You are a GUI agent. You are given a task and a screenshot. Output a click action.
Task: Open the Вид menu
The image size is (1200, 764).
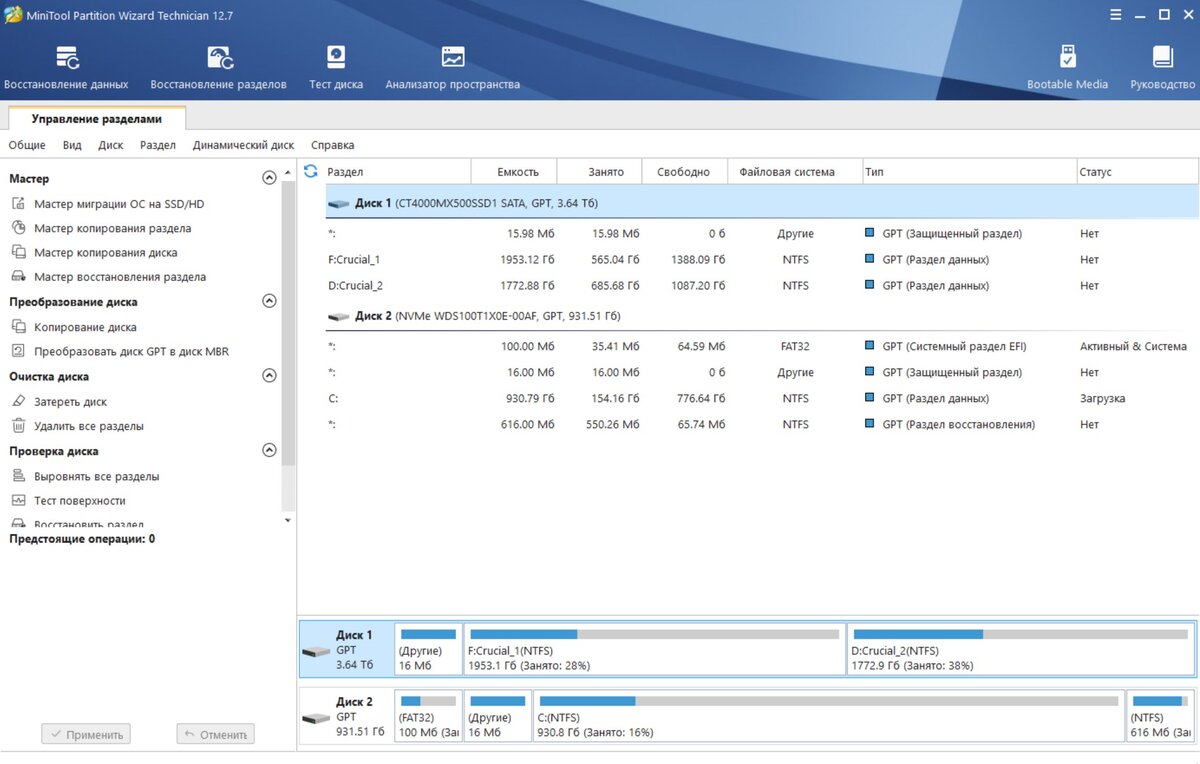72,145
